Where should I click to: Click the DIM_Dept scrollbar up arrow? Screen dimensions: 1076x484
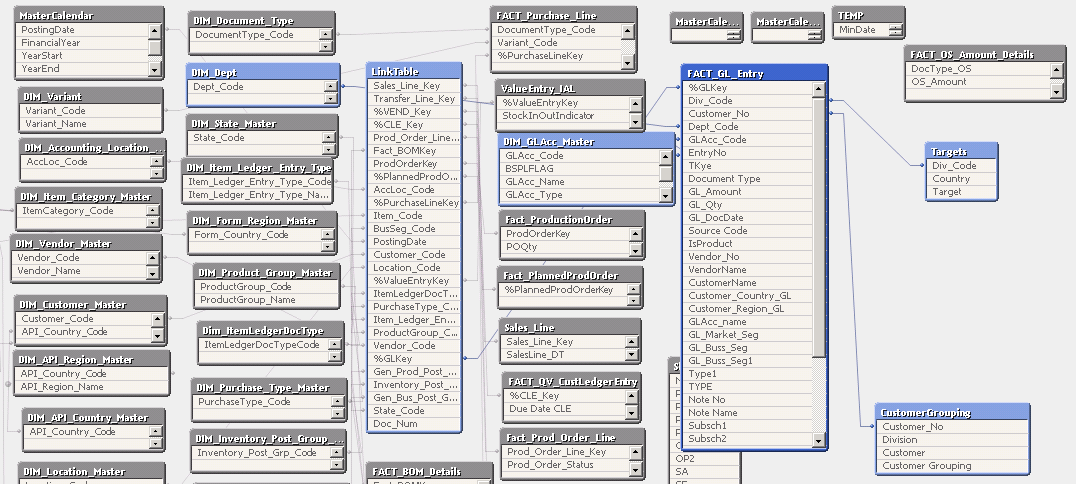(331, 87)
